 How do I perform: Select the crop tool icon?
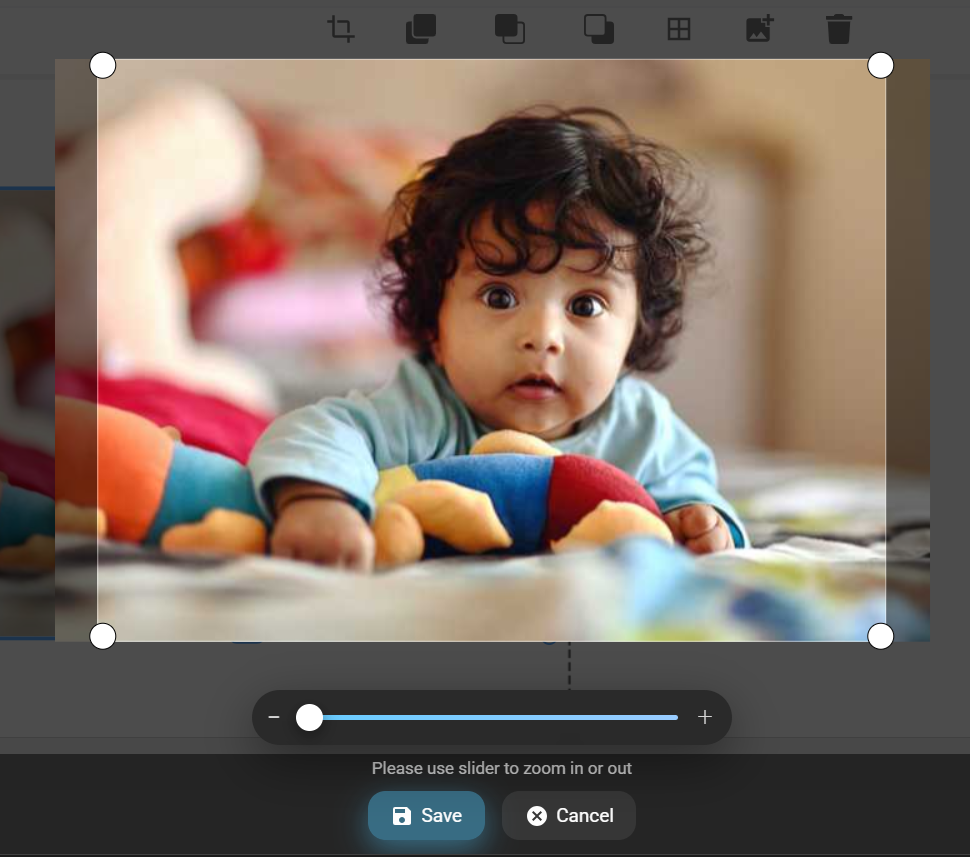pos(341,29)
